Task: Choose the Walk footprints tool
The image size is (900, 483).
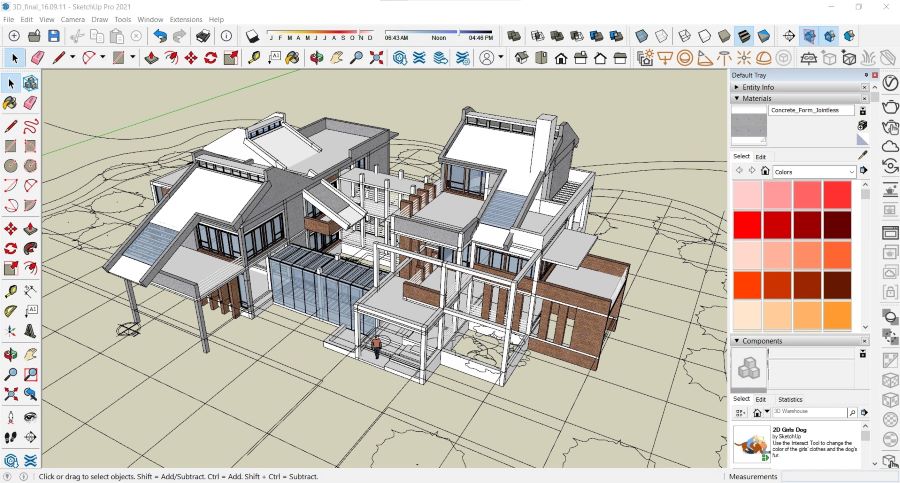Action: click(10, 437)
